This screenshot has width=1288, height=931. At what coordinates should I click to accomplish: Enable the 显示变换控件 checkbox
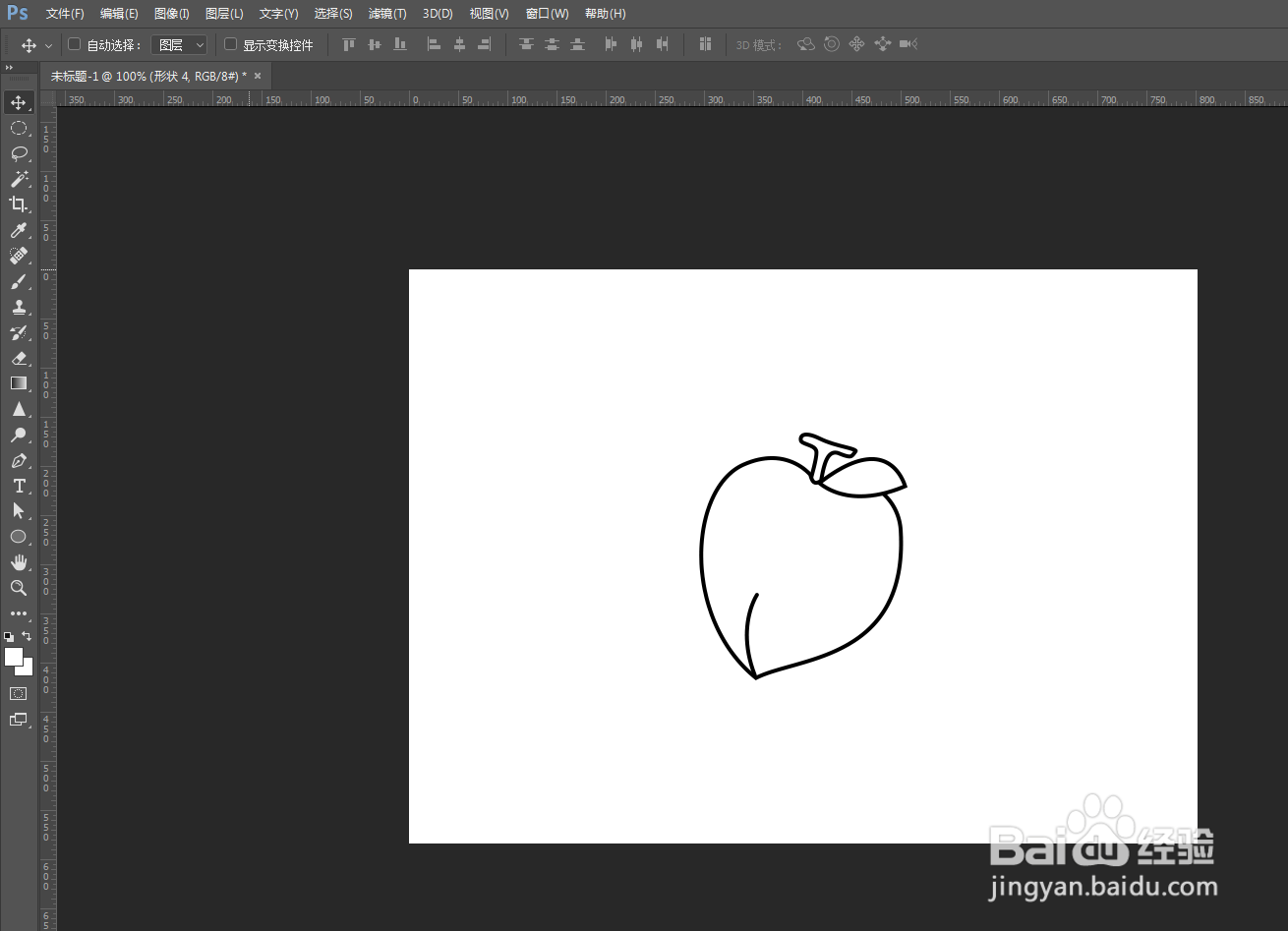(231, 44)
